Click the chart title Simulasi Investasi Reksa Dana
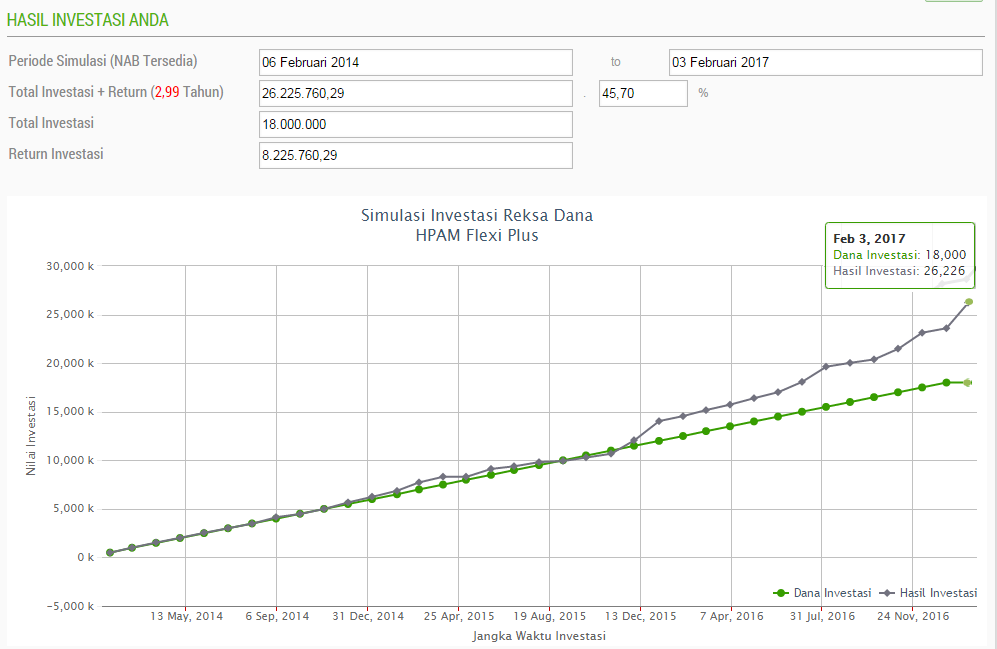997x649 pixels. pyautogui.click(x=477, y=215)
